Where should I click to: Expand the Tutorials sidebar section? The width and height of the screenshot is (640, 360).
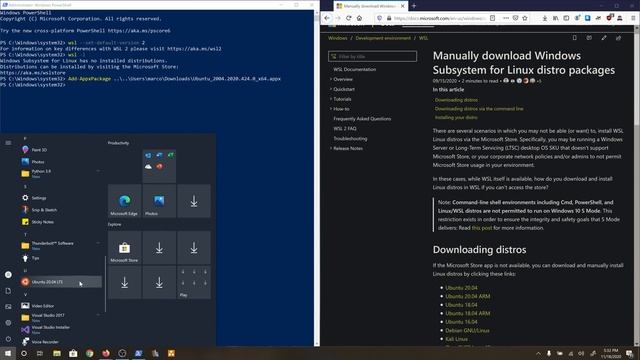click(342, 99)
